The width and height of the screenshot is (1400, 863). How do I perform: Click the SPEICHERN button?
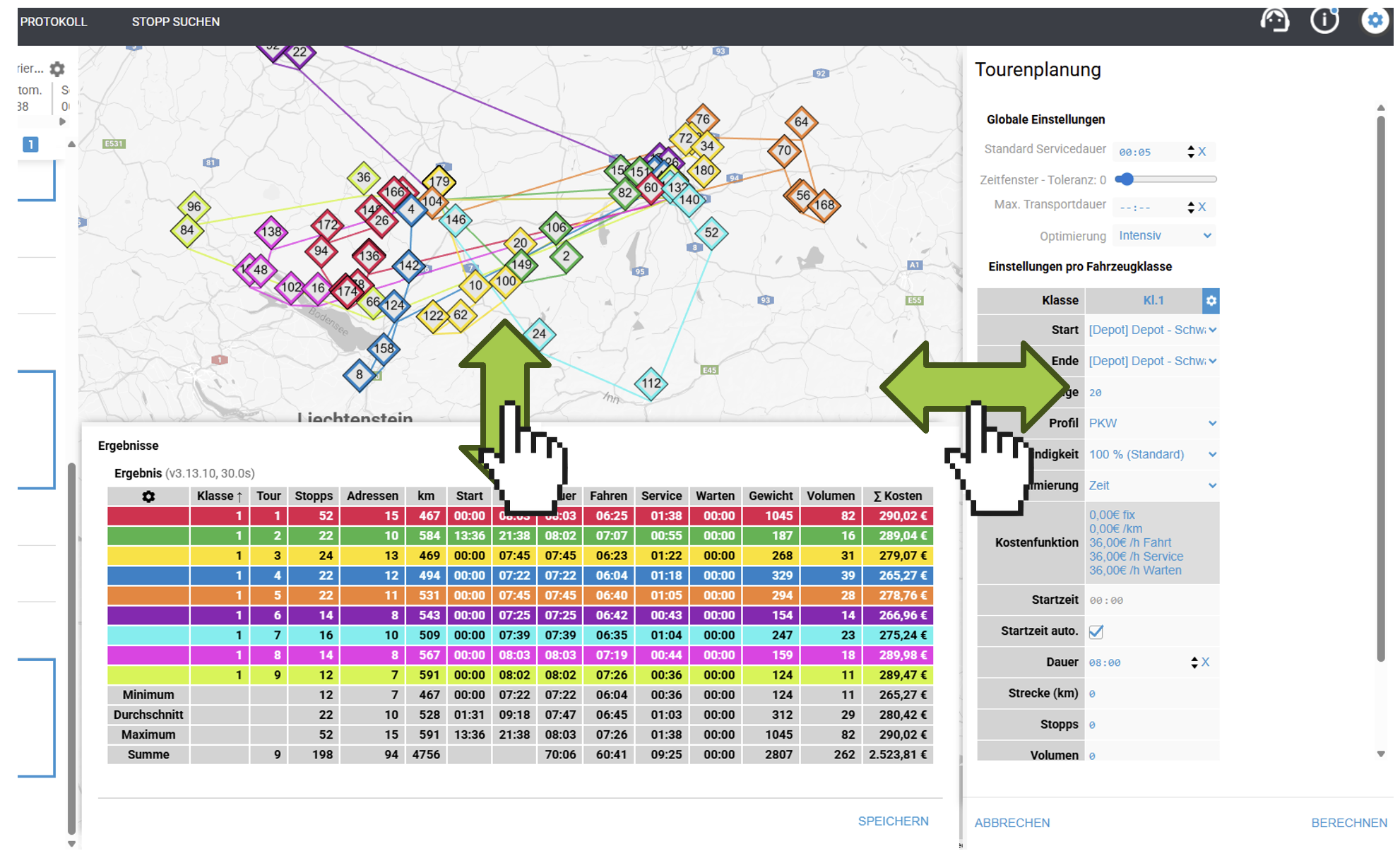coord(893,821)
